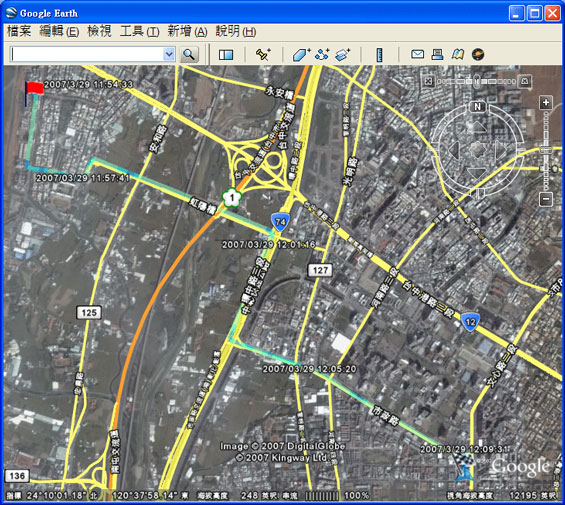Click the 文心路二段 road label
The image size is (565, 505).
tap(503, 366)
